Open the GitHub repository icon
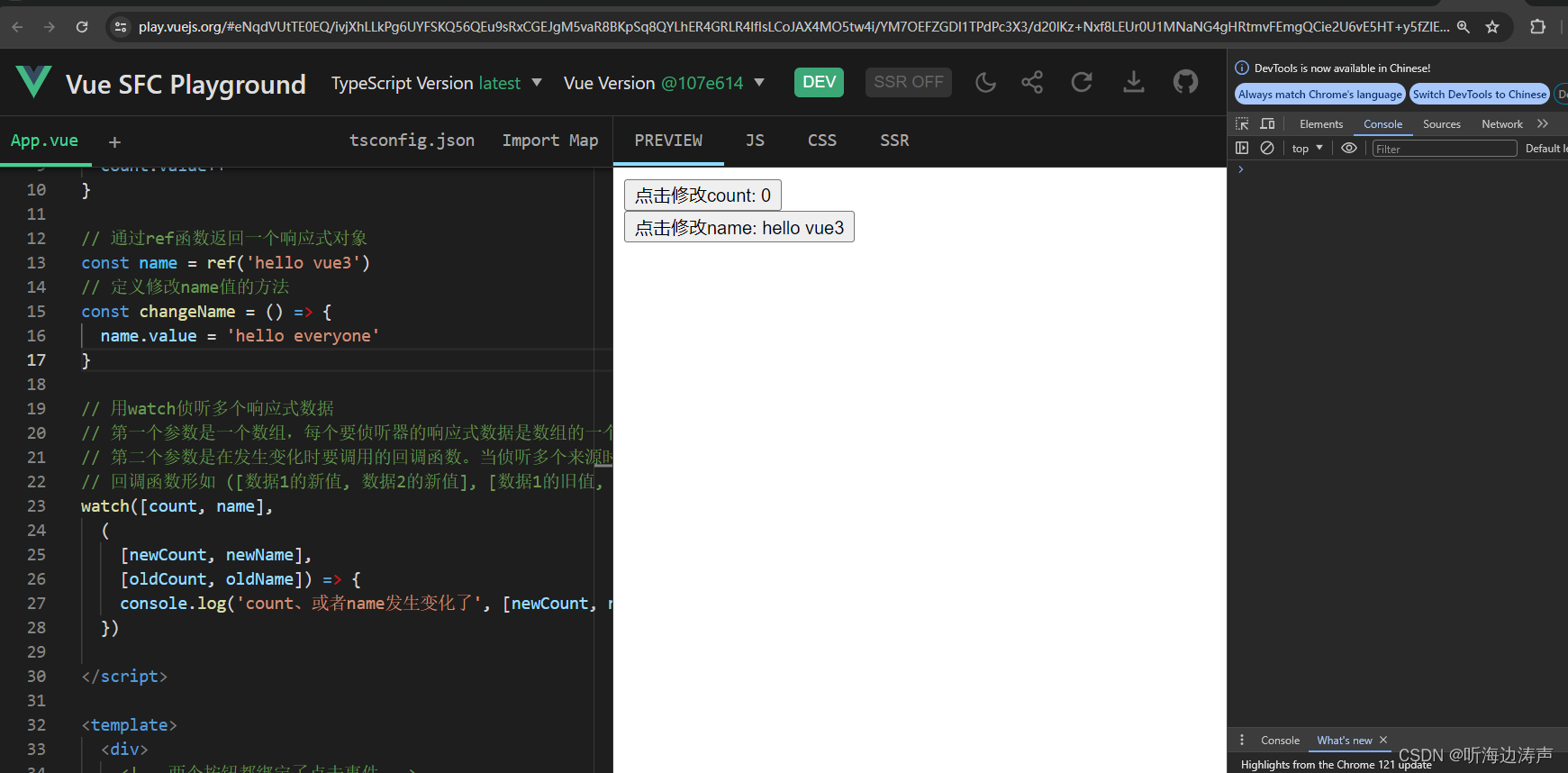 (x=1185, y=83)
